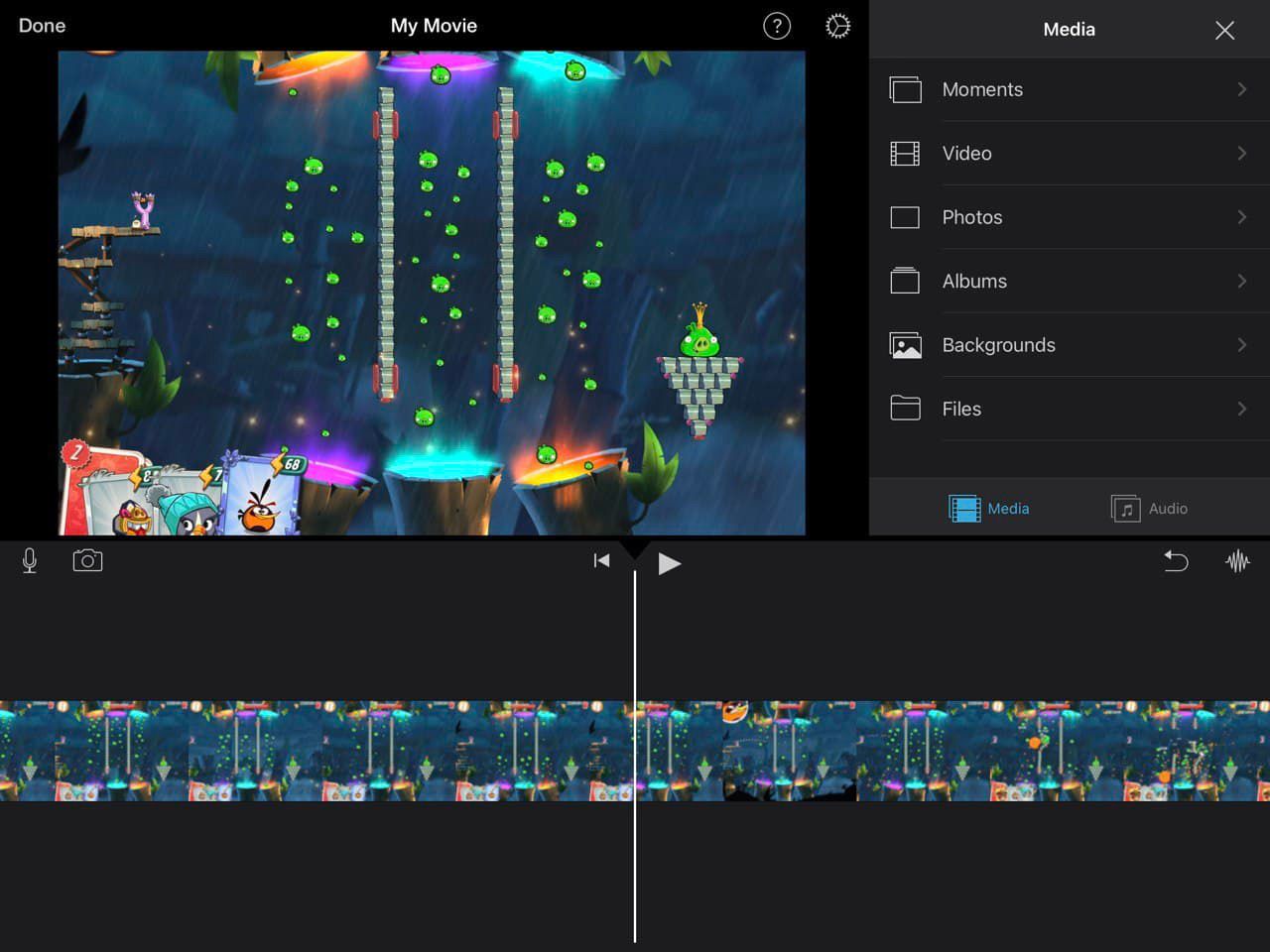This screenshot has width=1270, height=952.
Task: Click the Backgrounds picture icon
Action: pos(905,345)
